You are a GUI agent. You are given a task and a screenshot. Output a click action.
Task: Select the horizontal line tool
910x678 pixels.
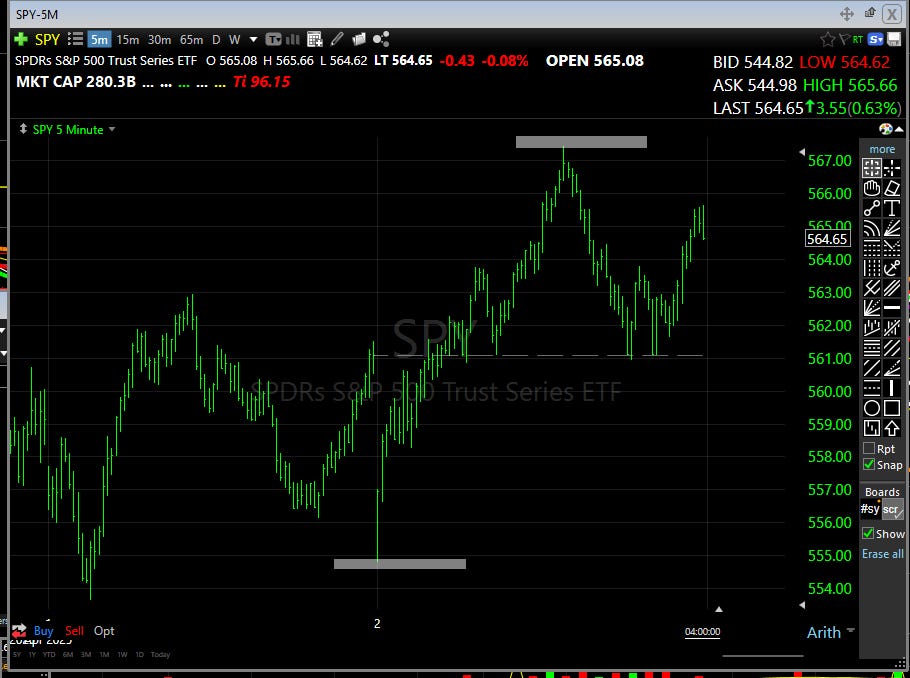tap(892, 308)
